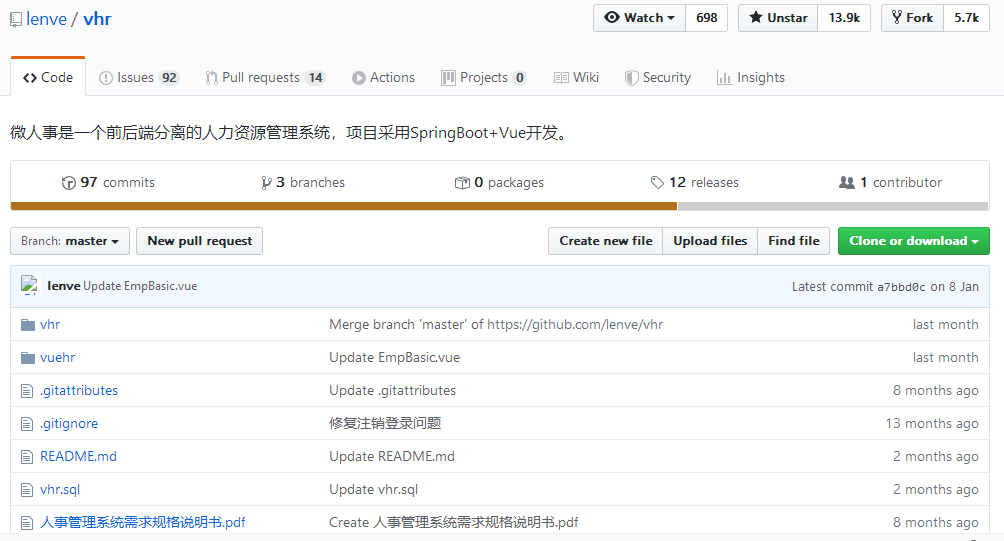This screenshot has height=541, width=1004.
Task: View the Insights tab
Action: click(x=751, y=77)
